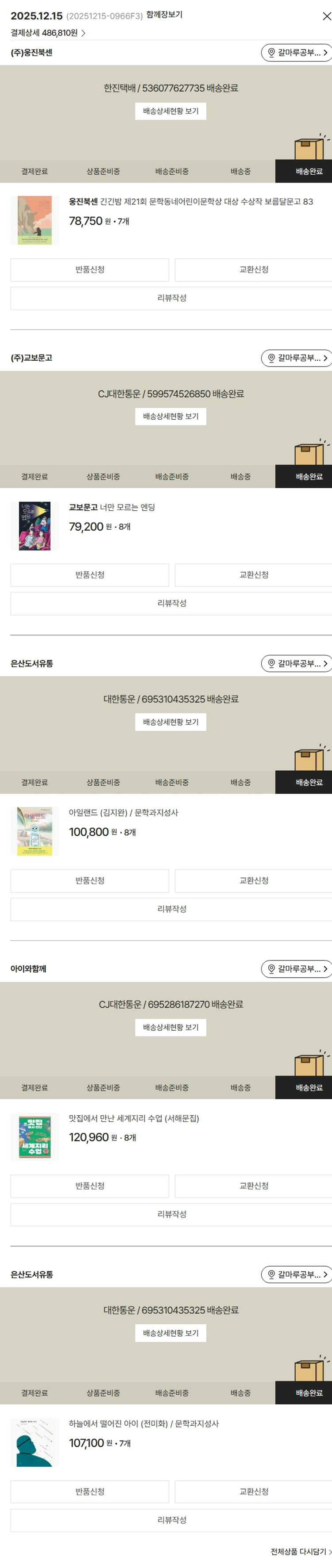Expand the 결제상세 486,810원 payment details
The width and height of the screenshot is (332, 1568).
[x=48, y=33]
